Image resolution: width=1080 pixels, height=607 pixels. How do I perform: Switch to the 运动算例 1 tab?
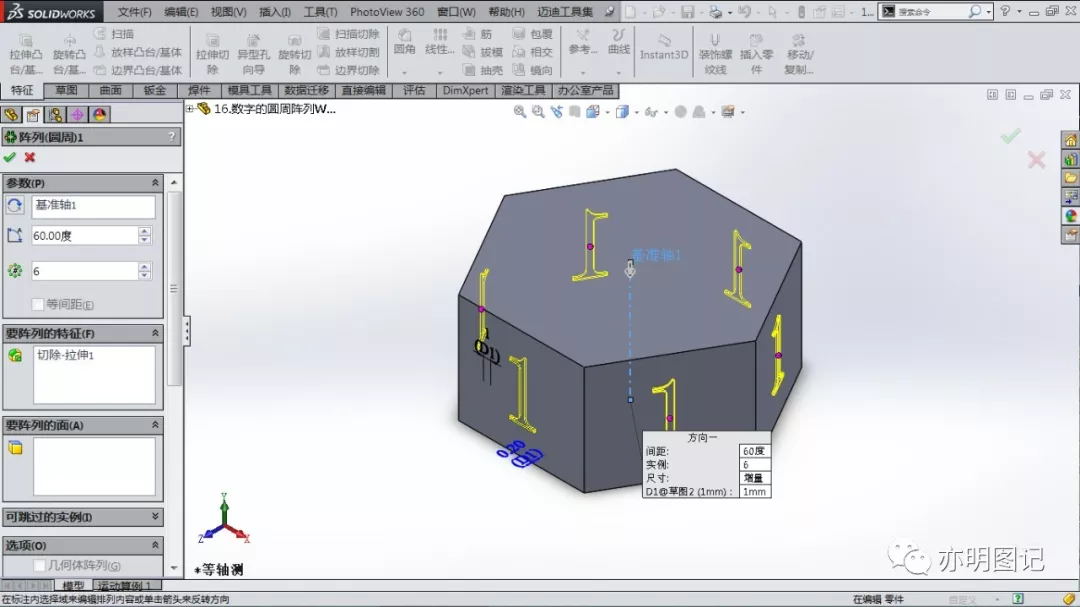coord(124,586)
